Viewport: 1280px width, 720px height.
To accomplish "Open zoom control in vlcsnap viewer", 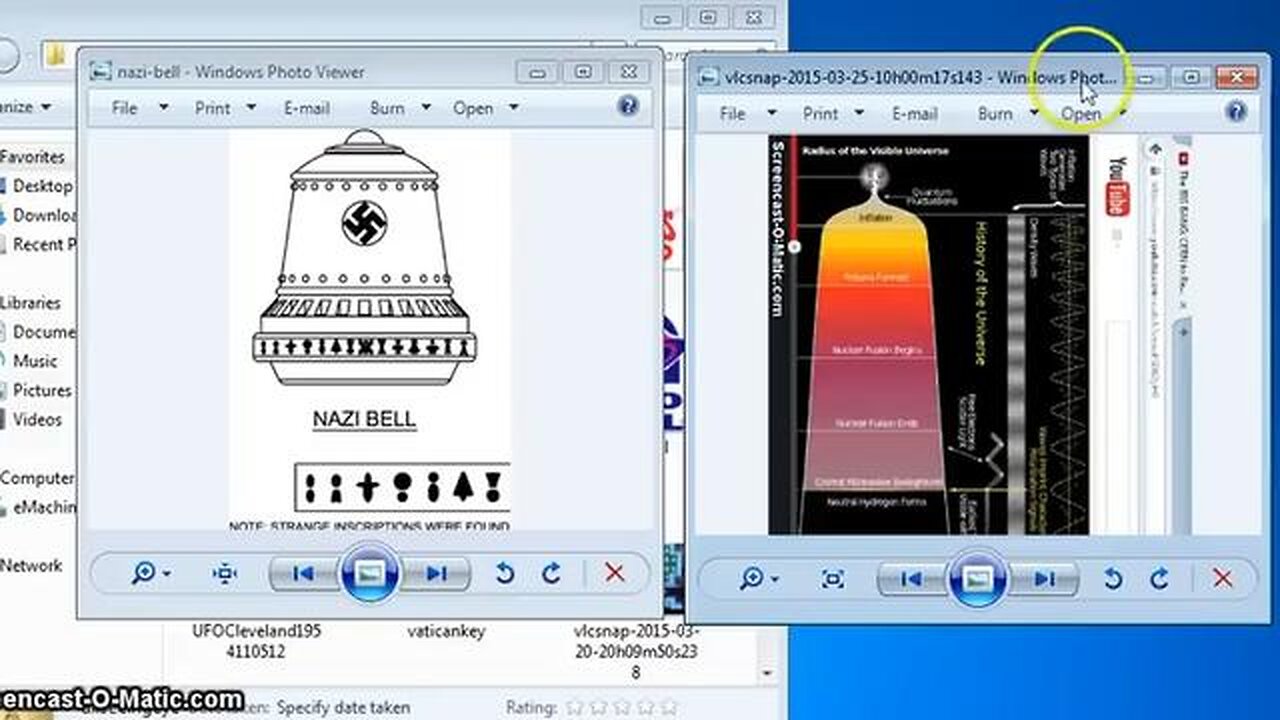I will point(758,578).
